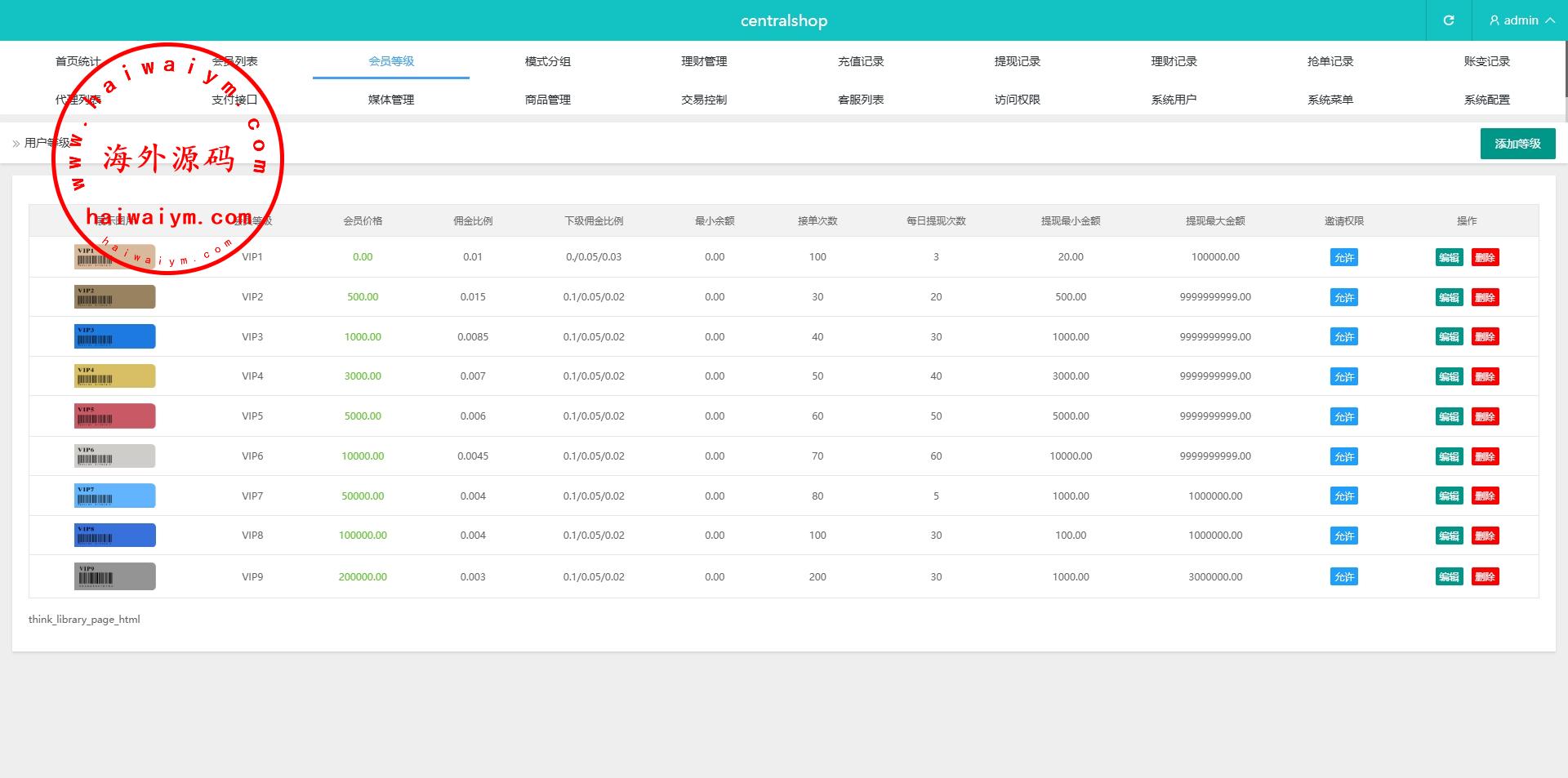Open the admin user dropdown
This screenshot has width=1568, height=778.
click(x=1521, y=20)
